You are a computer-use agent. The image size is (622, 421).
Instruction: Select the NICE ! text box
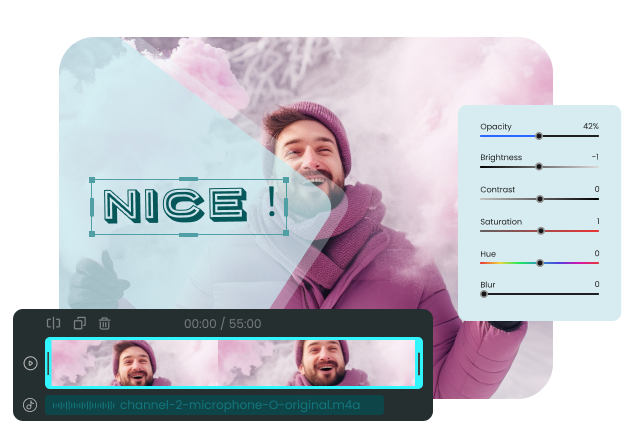tap(189, 207)
